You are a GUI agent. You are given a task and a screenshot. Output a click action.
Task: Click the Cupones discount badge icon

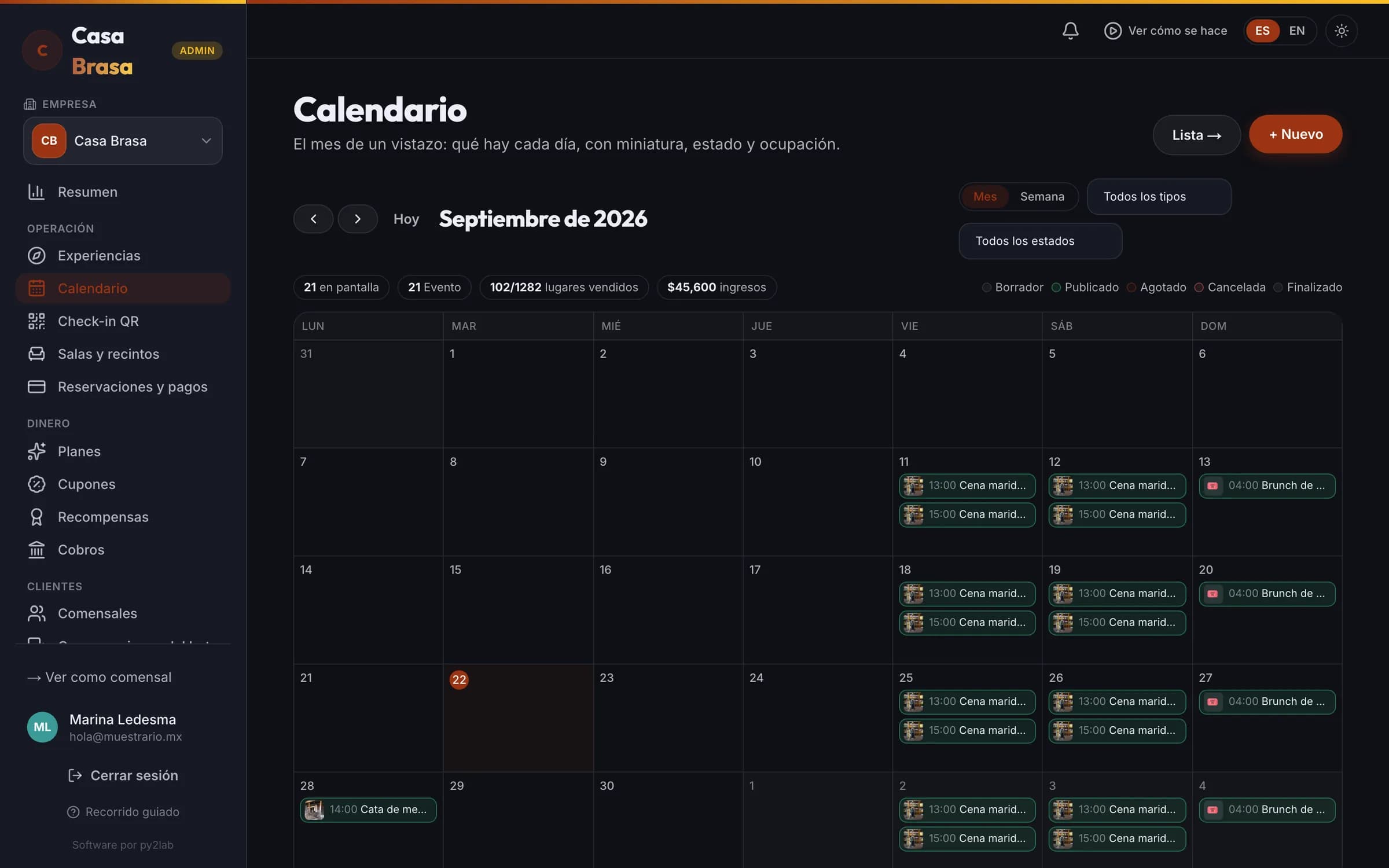pos(36,484)
